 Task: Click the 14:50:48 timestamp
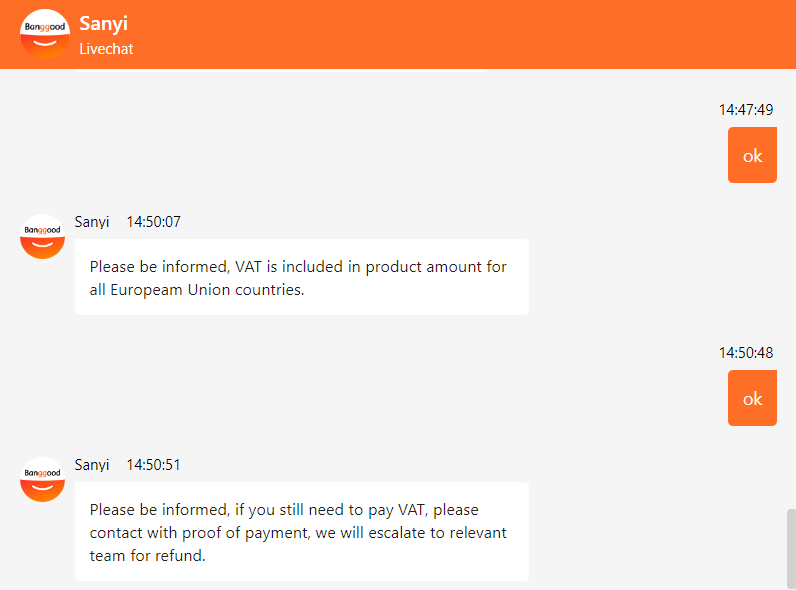[x=746, y=353]
